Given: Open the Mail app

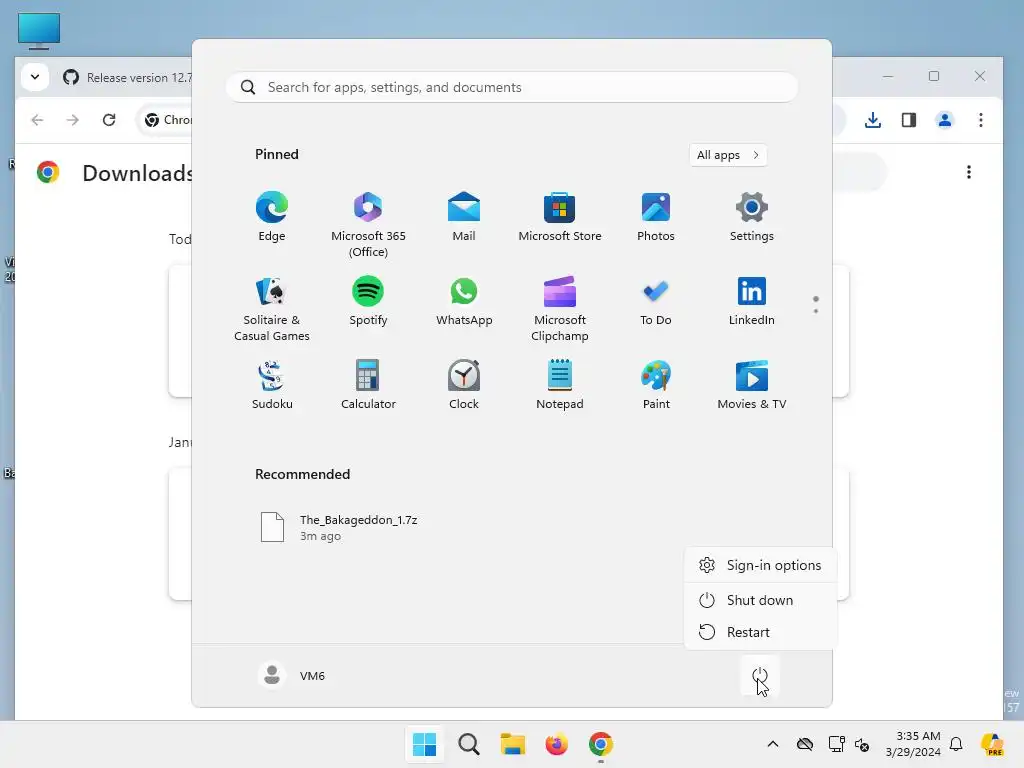Looking at the screenshot, I should pos(464,217).
